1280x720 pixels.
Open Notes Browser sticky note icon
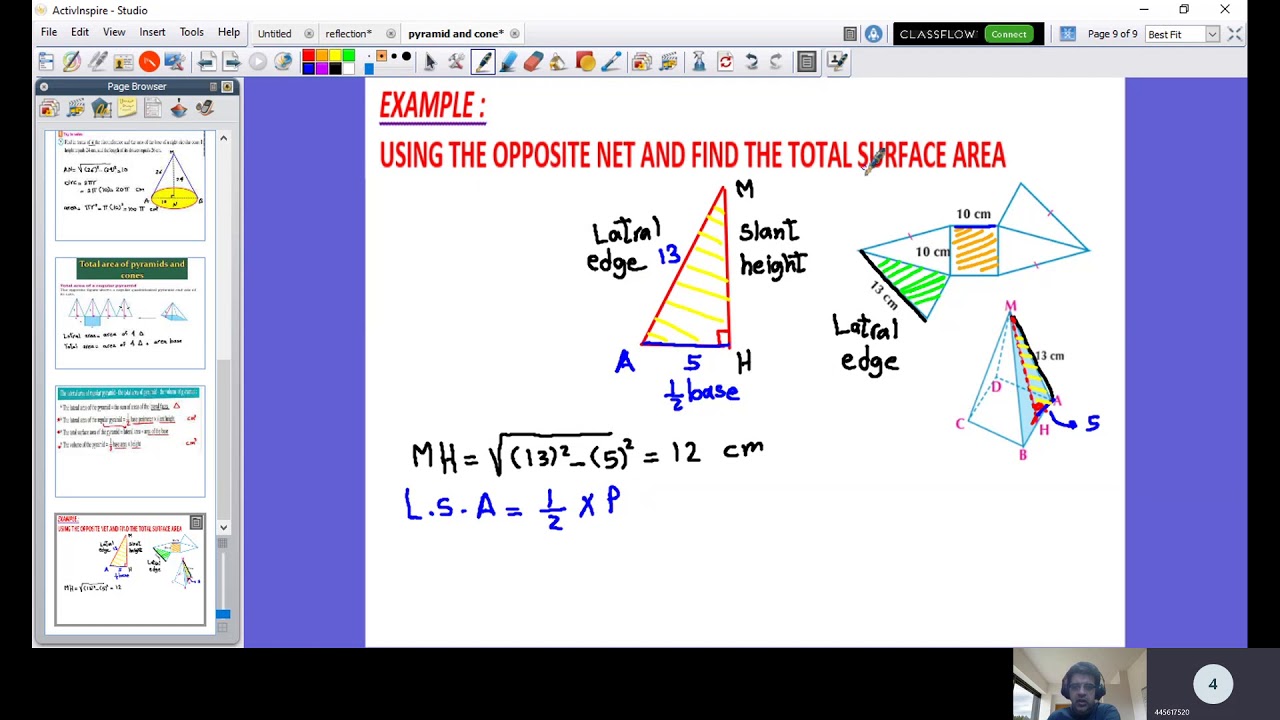[x=127, y=109]
